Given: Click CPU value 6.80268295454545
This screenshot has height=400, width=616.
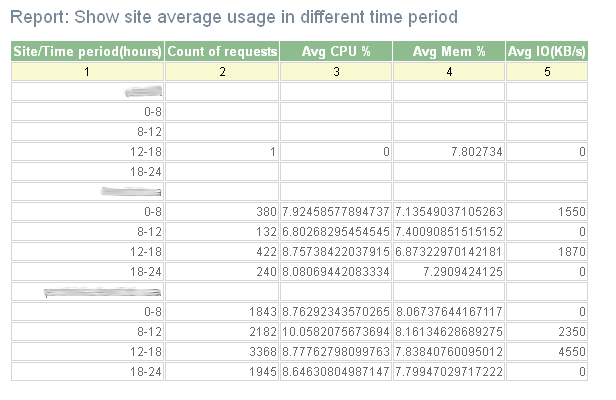Looking at the screenshot, I should (336, 232).
